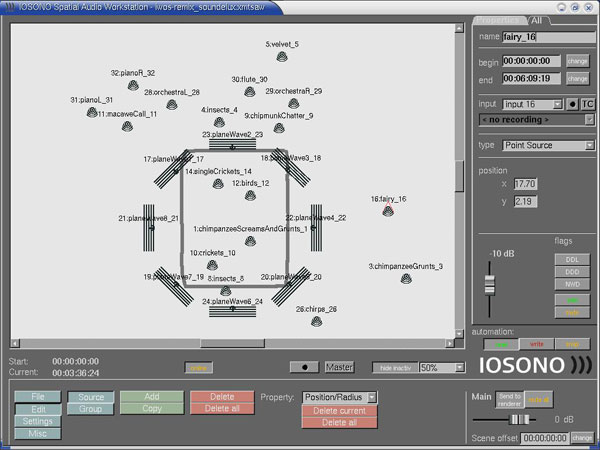The image size is (600, 450).
Task: Click the -10 dB volume fader handle
Action: pos(489,285)
